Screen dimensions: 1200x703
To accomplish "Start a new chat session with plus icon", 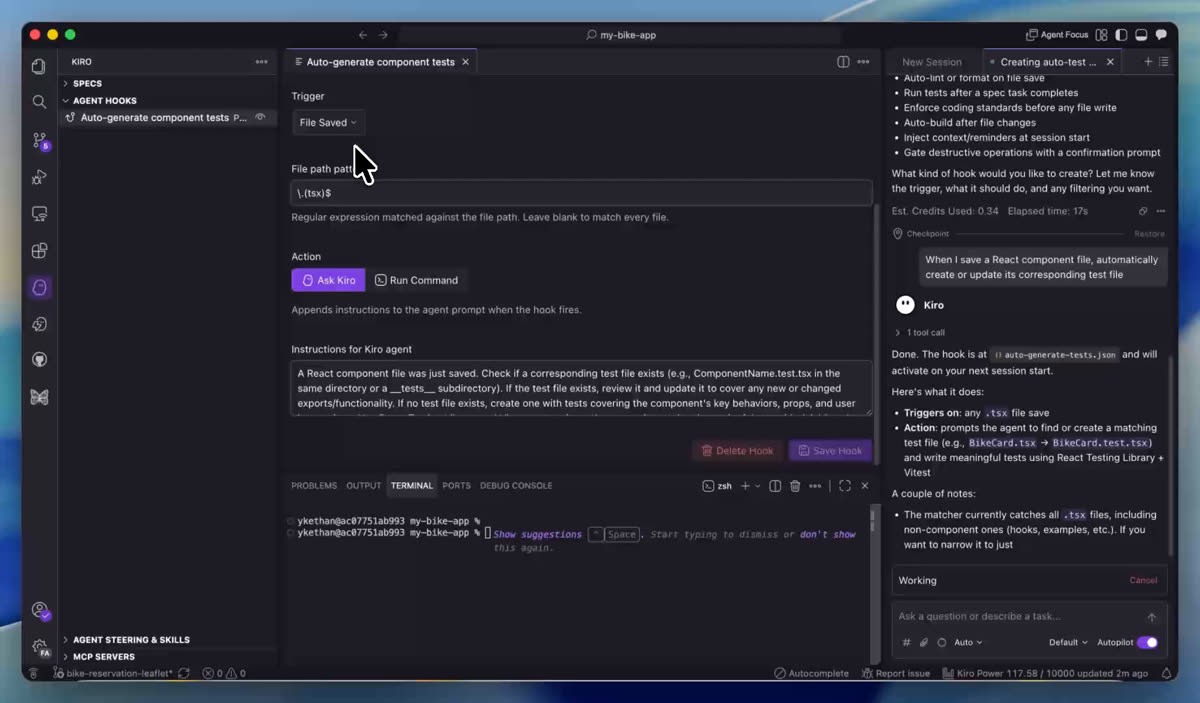I will 1148,62.
